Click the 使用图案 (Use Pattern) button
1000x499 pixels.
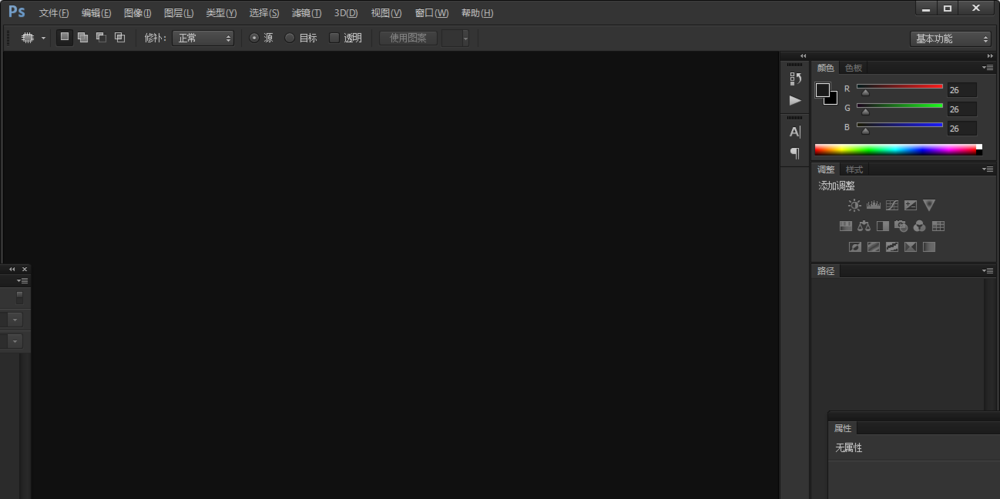click(408, 38)
